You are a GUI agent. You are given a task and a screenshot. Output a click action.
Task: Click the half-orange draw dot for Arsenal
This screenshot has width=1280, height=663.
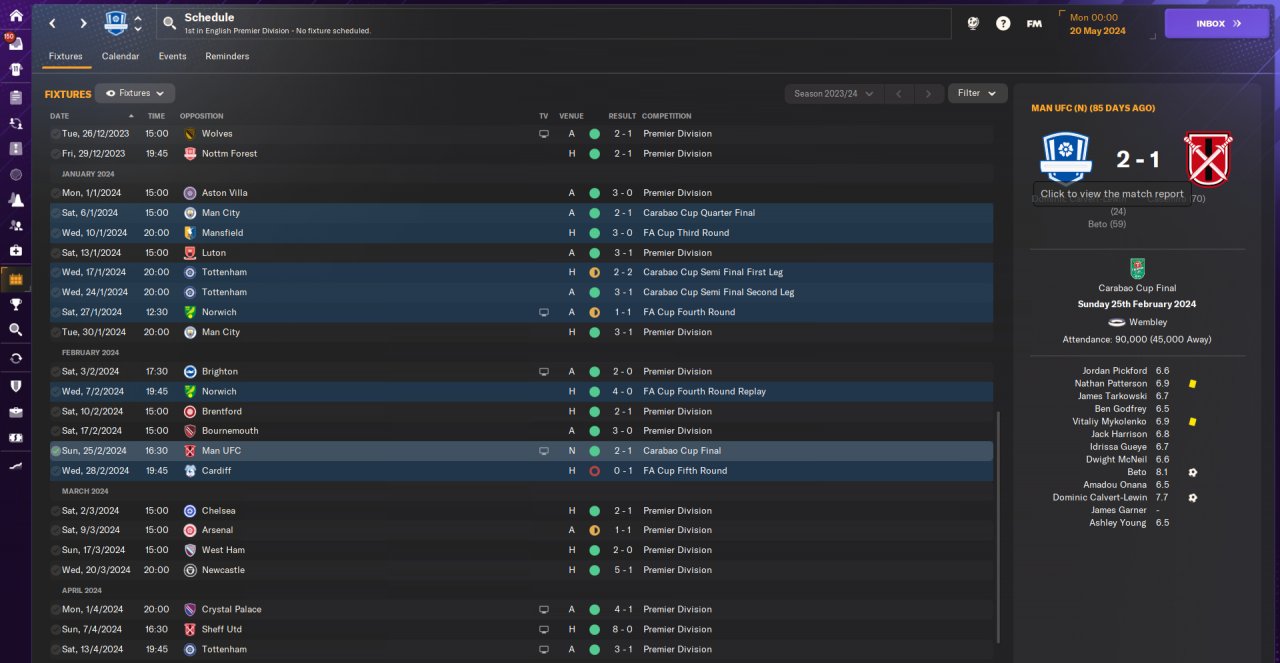tap(594, 531)
